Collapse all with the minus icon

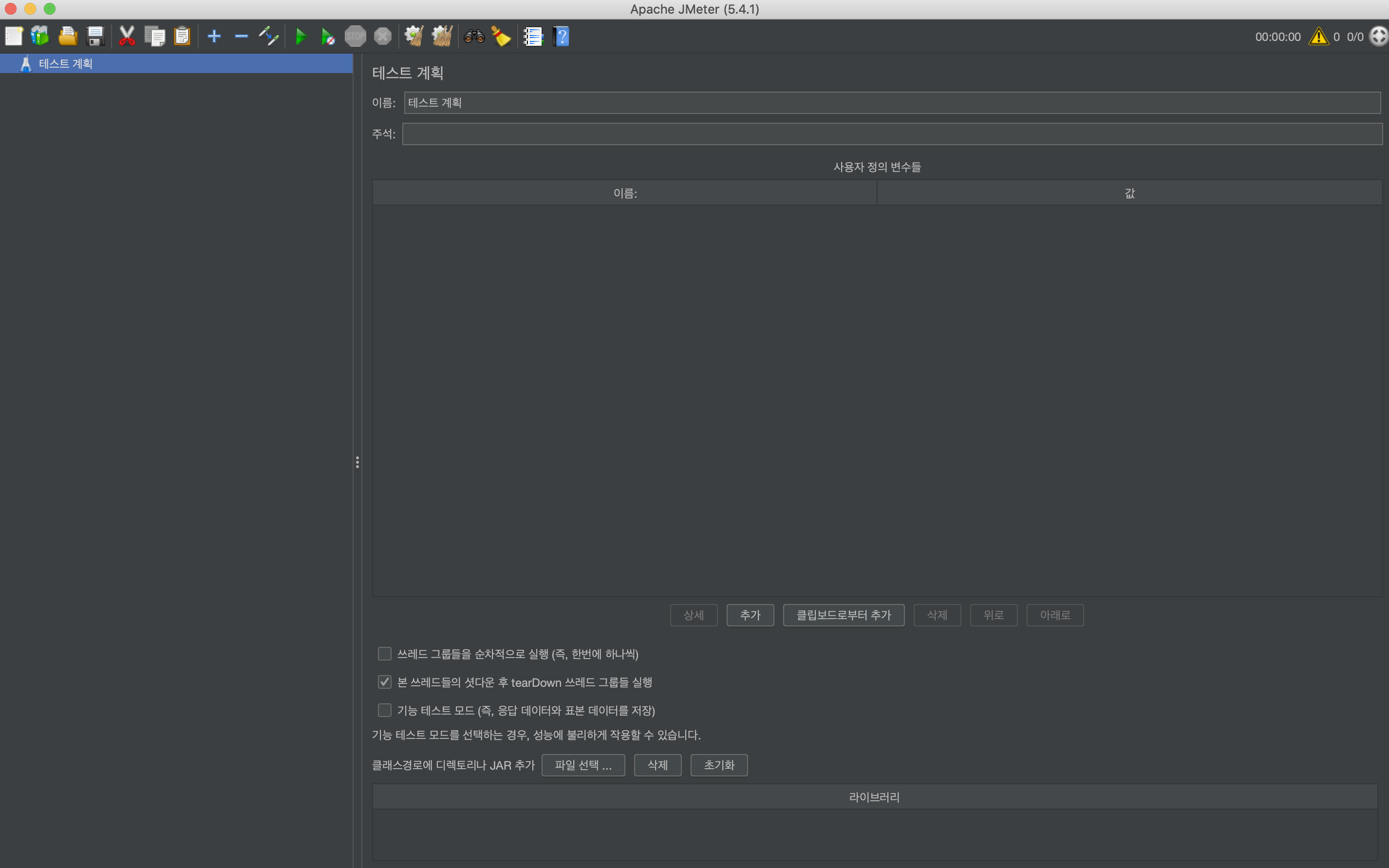(241, 36)
